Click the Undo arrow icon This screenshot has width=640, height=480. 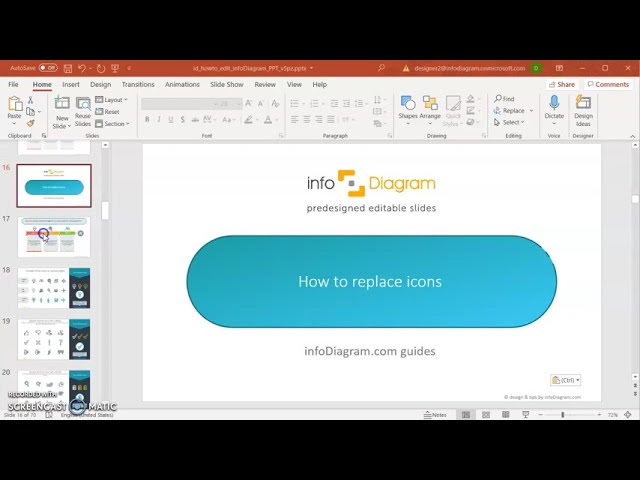82,68
